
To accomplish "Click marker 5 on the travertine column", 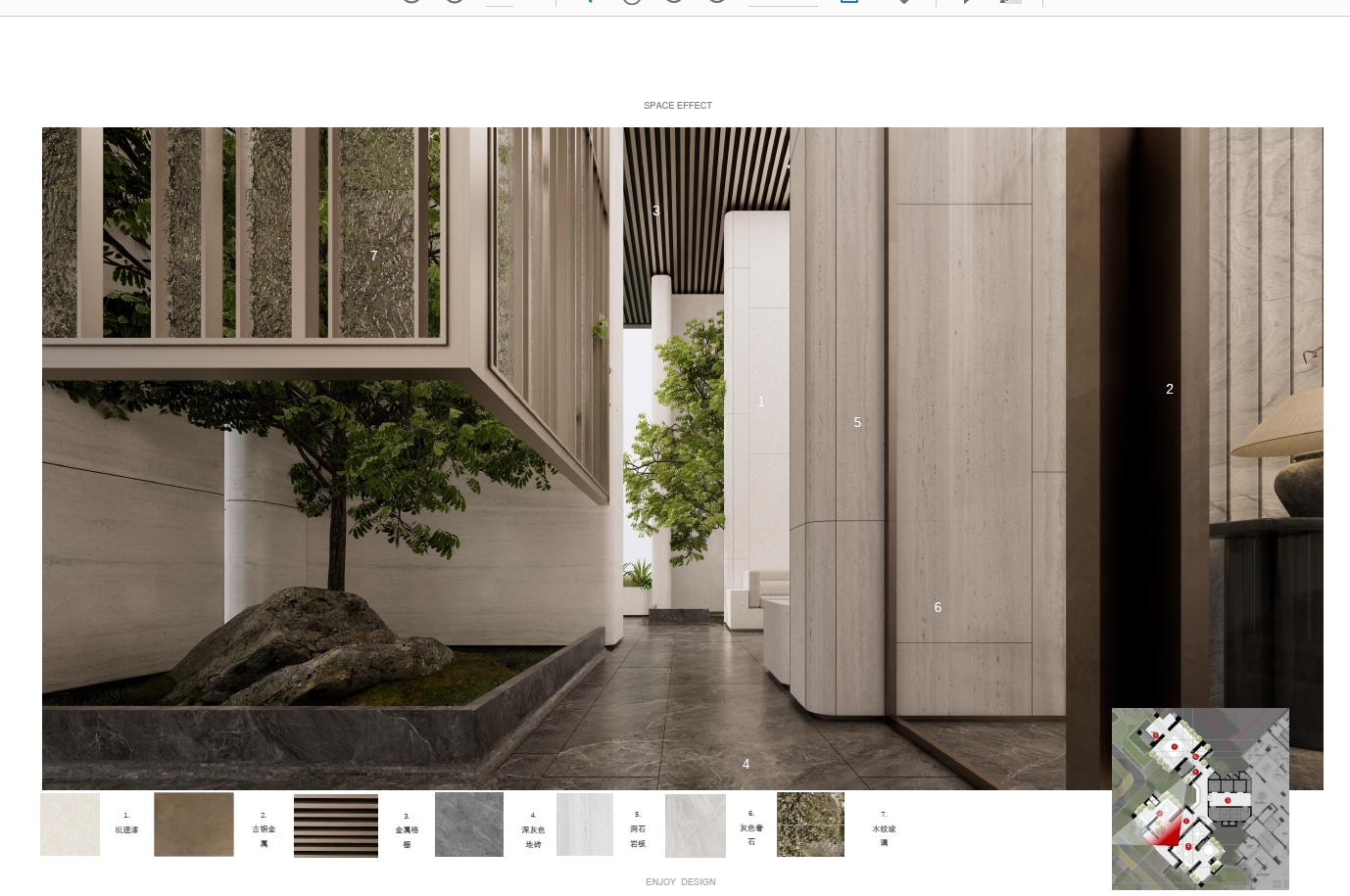I will (x=857, y=422).
